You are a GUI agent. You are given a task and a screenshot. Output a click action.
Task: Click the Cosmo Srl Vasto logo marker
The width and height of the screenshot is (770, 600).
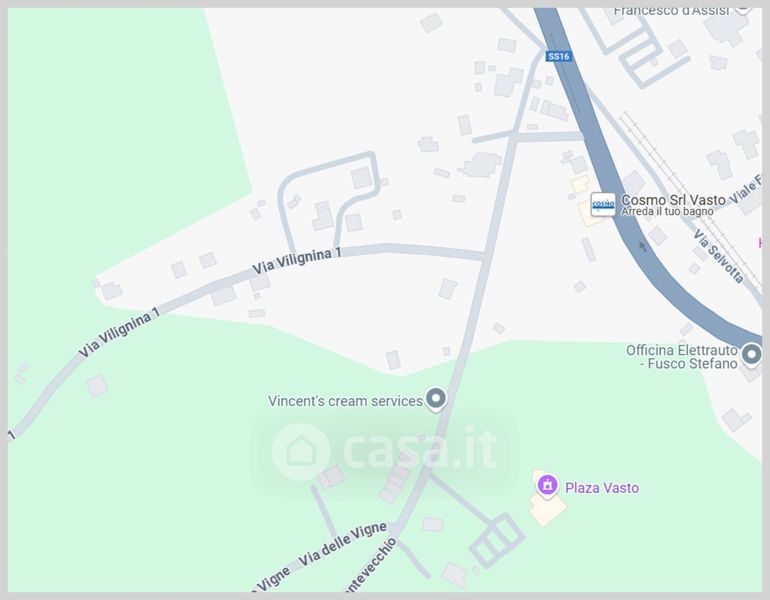[603, 204]
